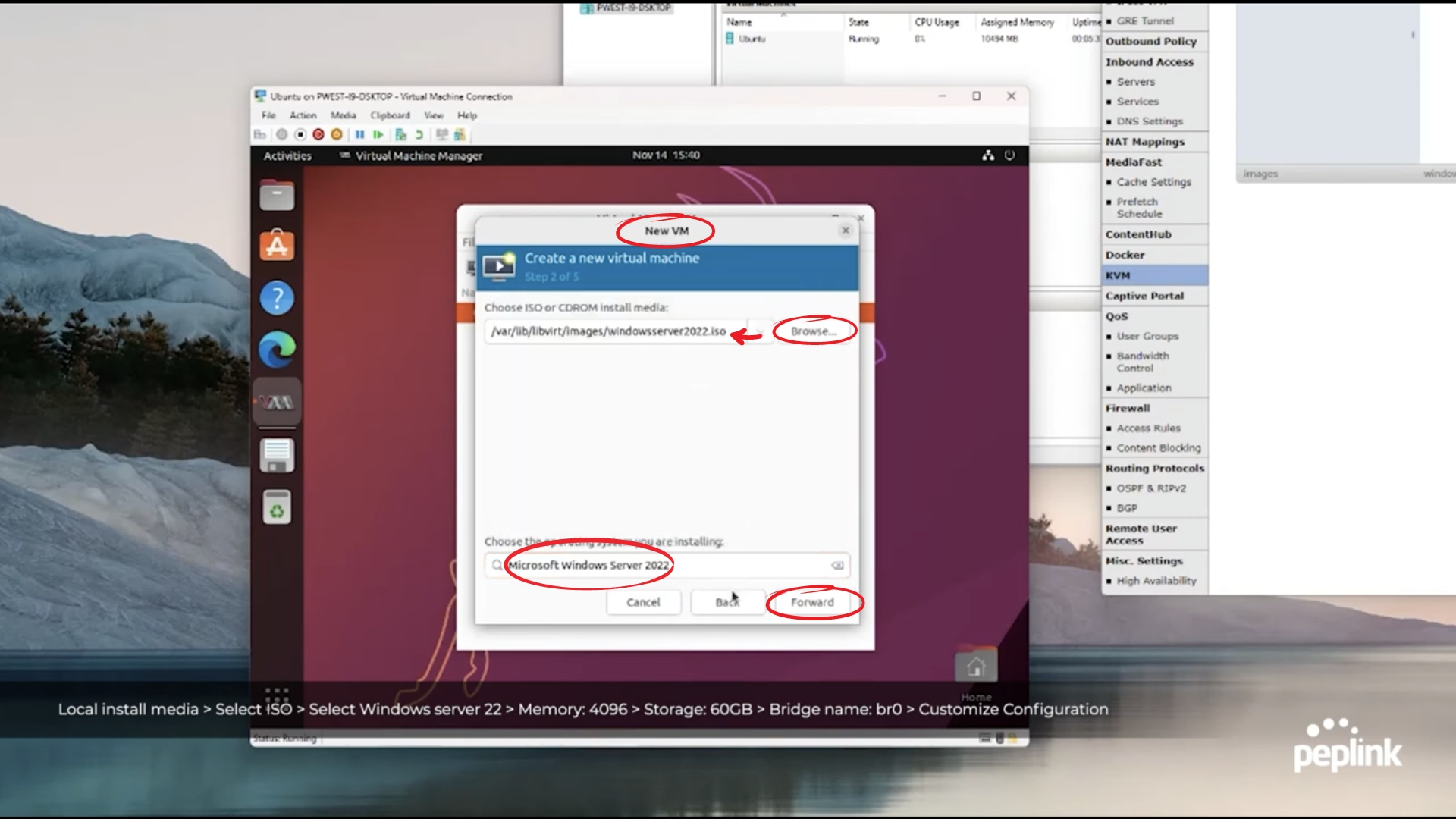The image size is (1456, 819).
Task: Click the Browse button for ISO media
Action: (x=813, y=331)
